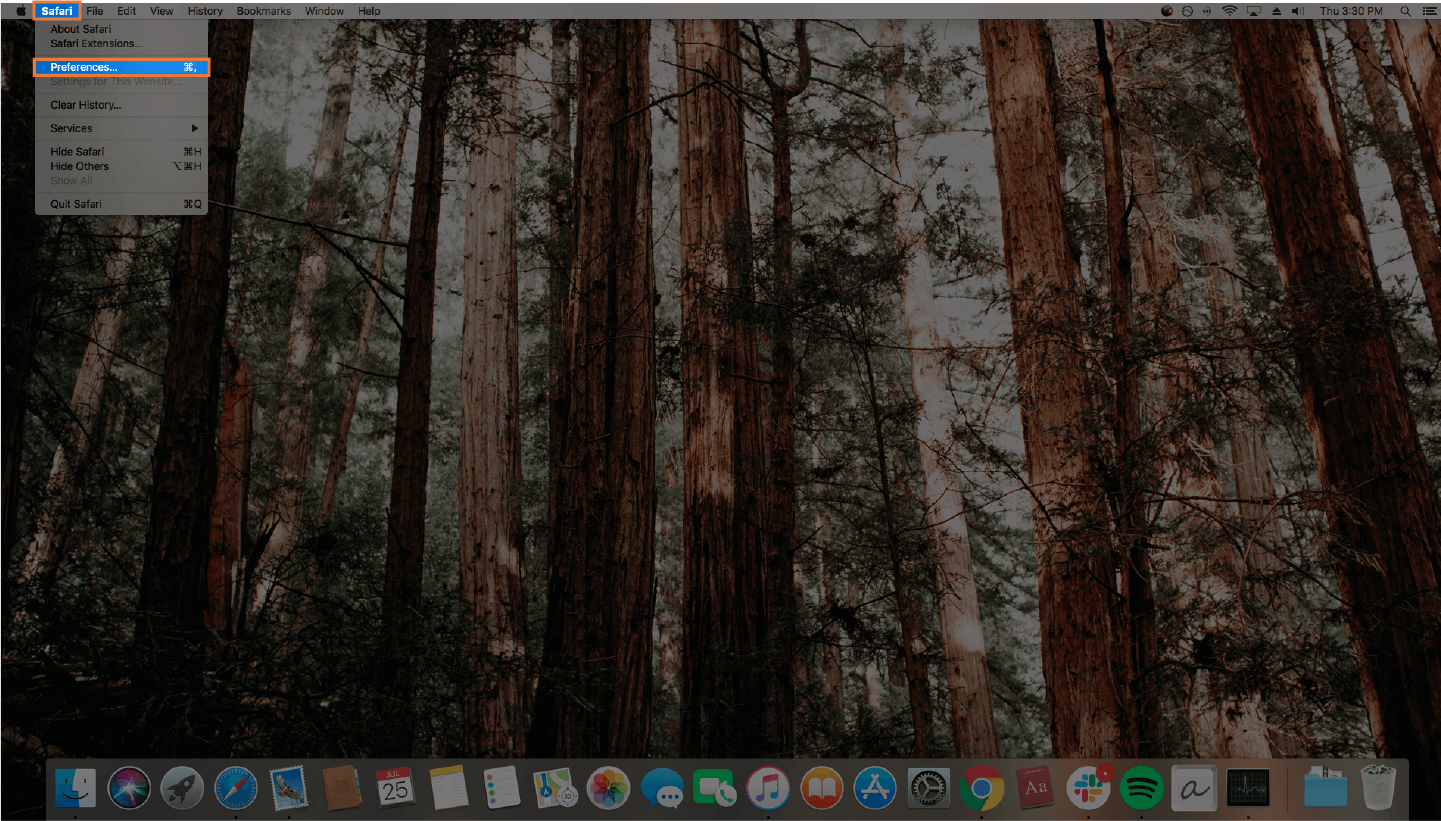The image size is (1441, 821).
Task: Open the Edit menu
Action: (x=127, y=11)
